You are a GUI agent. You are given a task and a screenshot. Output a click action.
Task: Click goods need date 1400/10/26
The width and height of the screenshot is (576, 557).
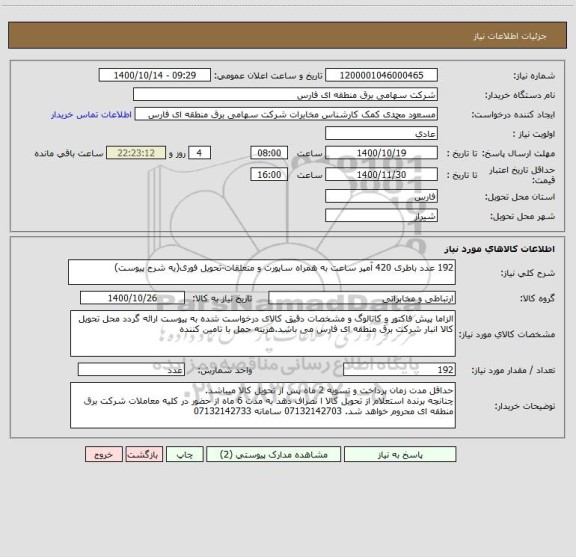pyautogui.click(x=132, y=298)
